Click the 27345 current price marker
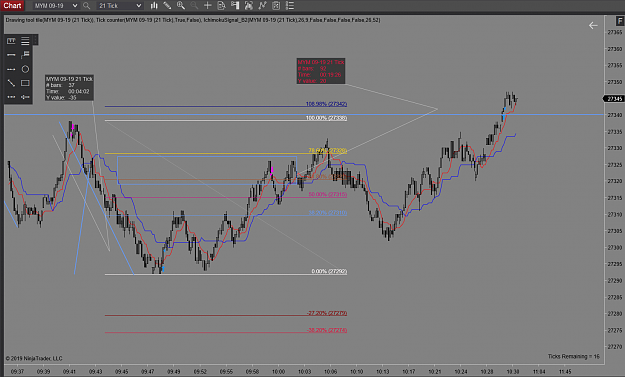Image resolution: width=625 pixels, height=377 pixels. (614, 98)
